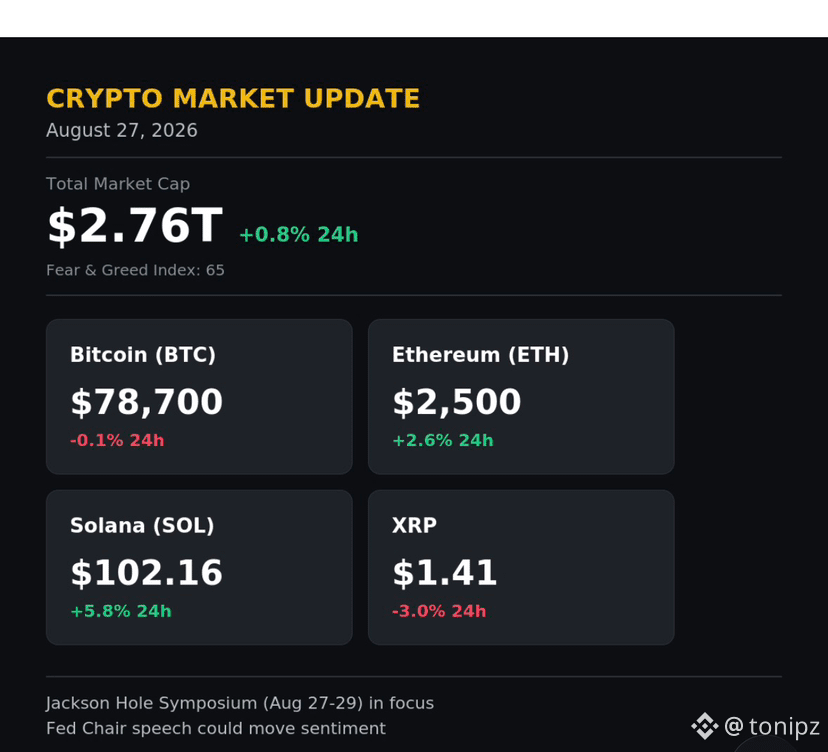This screenshot has width=828, height=752.
Task: Open the XRP price card
Action: click(x=521, y=567)
